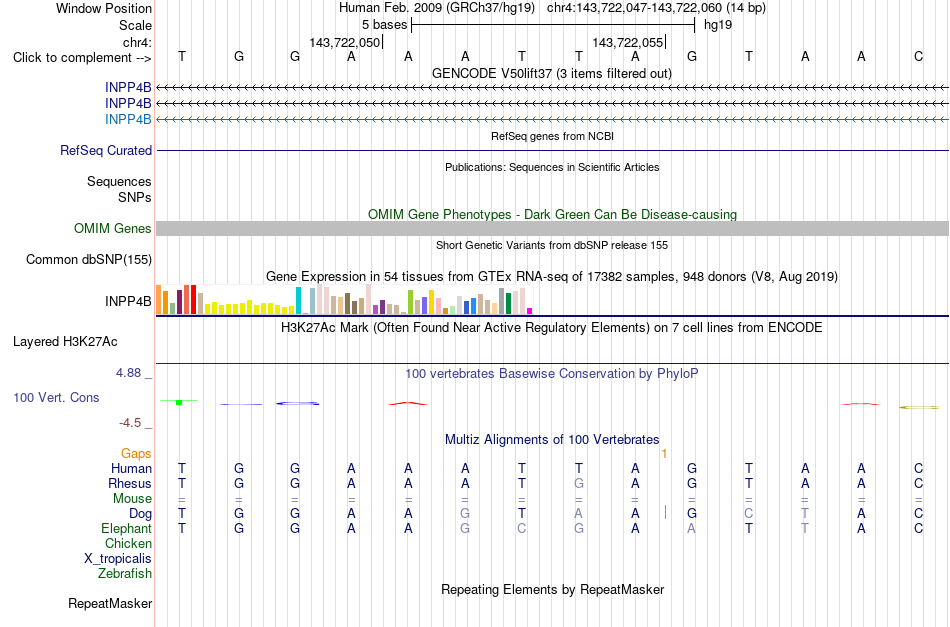Open the 100 Vert. Cons track label
Image resolution: width=950 pixels, height=627 pixels.
point(56,397)
